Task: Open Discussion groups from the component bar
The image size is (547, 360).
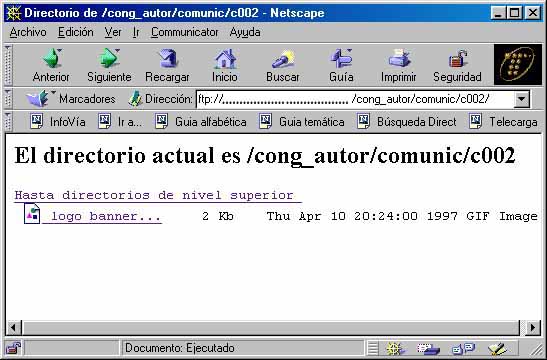Action: click(463, 348)
